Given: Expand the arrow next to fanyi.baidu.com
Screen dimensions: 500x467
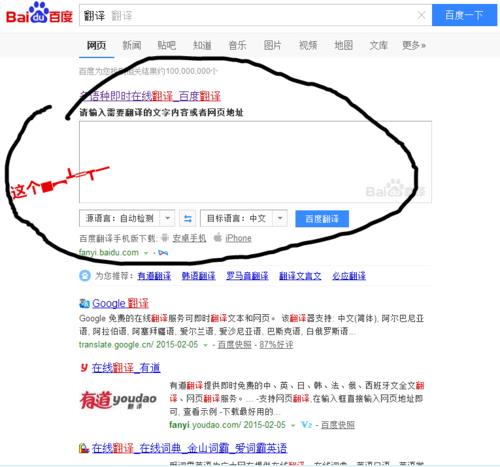Looking at the screenshot, I should click(x=146, y=253).
